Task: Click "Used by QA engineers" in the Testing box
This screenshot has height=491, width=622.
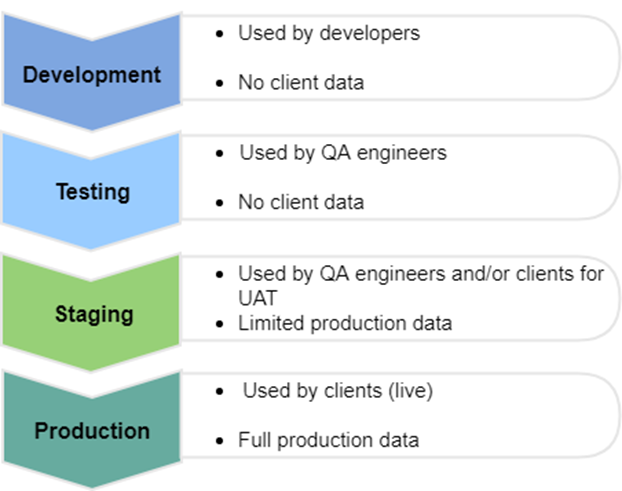Action: point(342,154)
